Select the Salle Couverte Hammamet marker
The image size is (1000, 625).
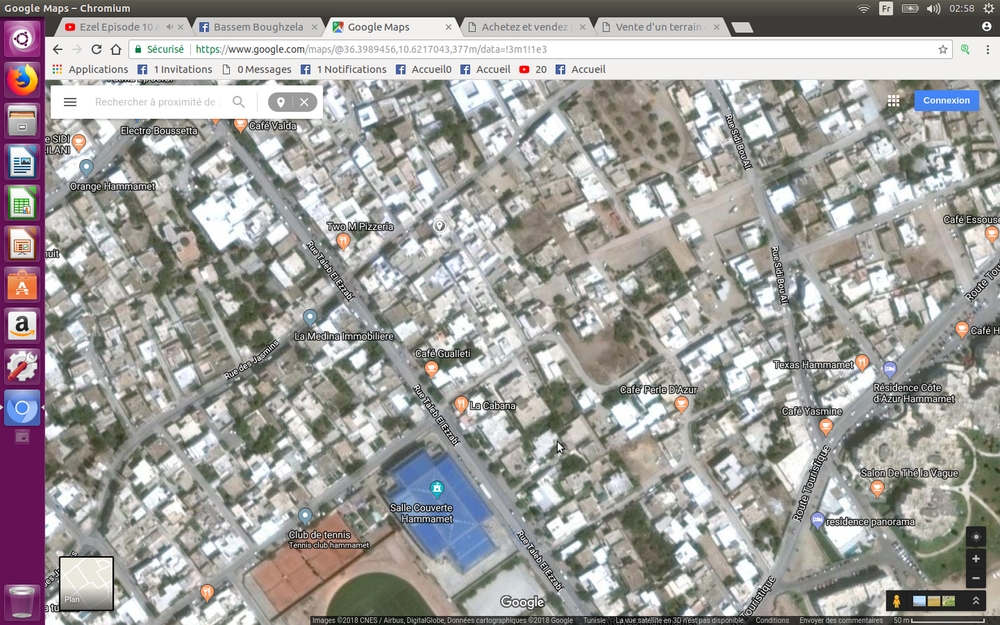(436, 489)
